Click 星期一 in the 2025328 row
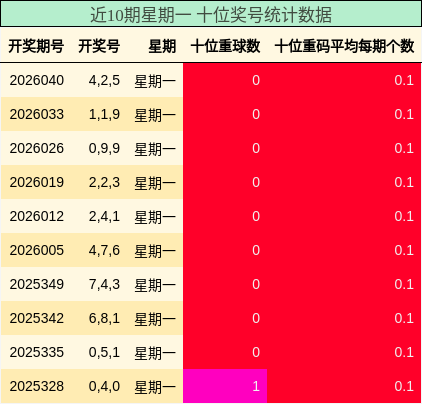Screen dimensions: 422x404 pos(155,387)
